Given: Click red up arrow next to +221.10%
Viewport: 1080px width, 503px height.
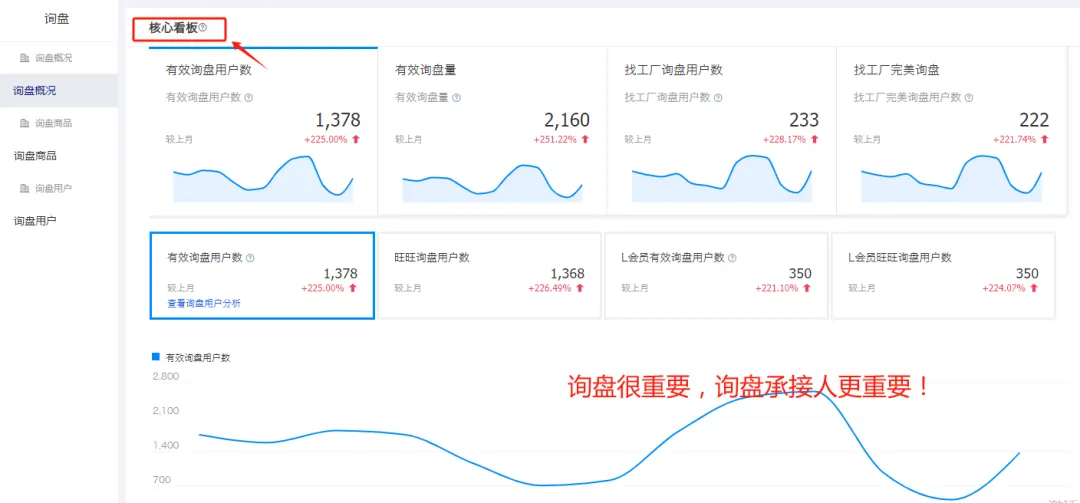Looking at the screenshot, I should pos(807,288).
